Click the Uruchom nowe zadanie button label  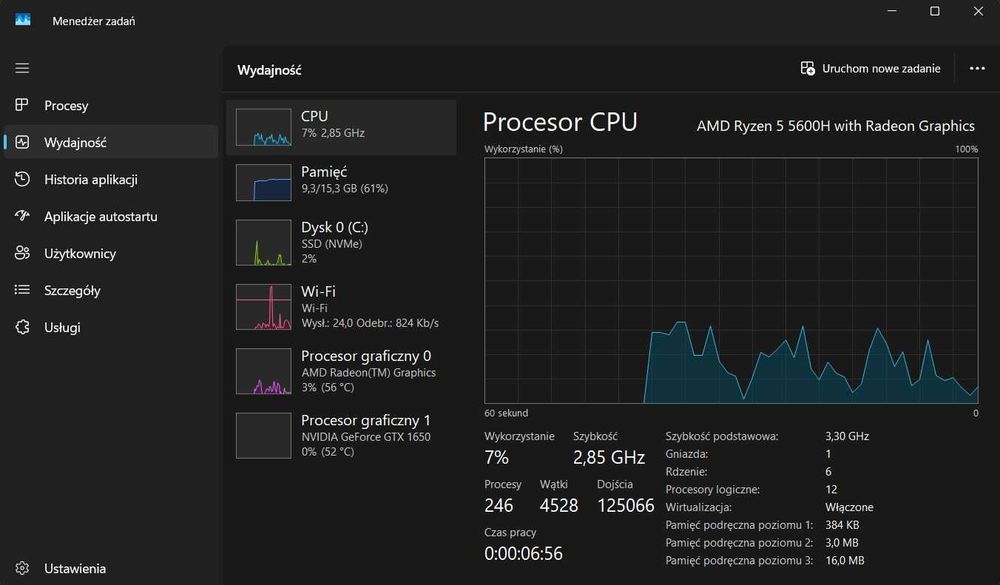(x=881, y=68)
